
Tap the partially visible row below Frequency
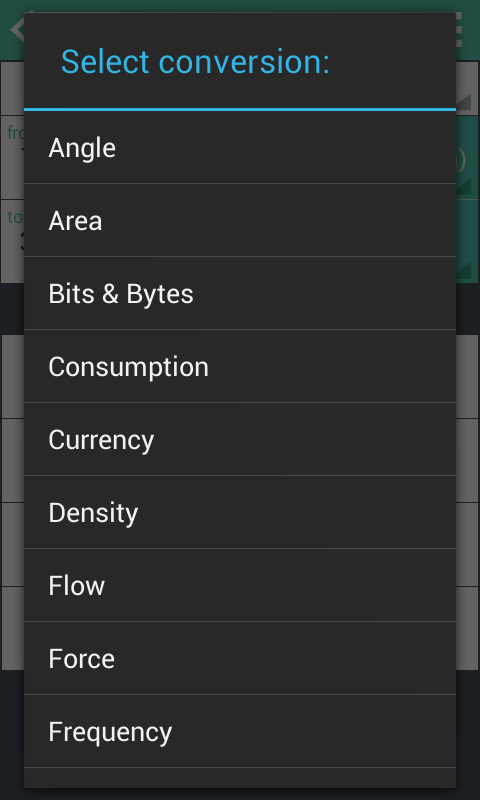[x=240, y=778]
